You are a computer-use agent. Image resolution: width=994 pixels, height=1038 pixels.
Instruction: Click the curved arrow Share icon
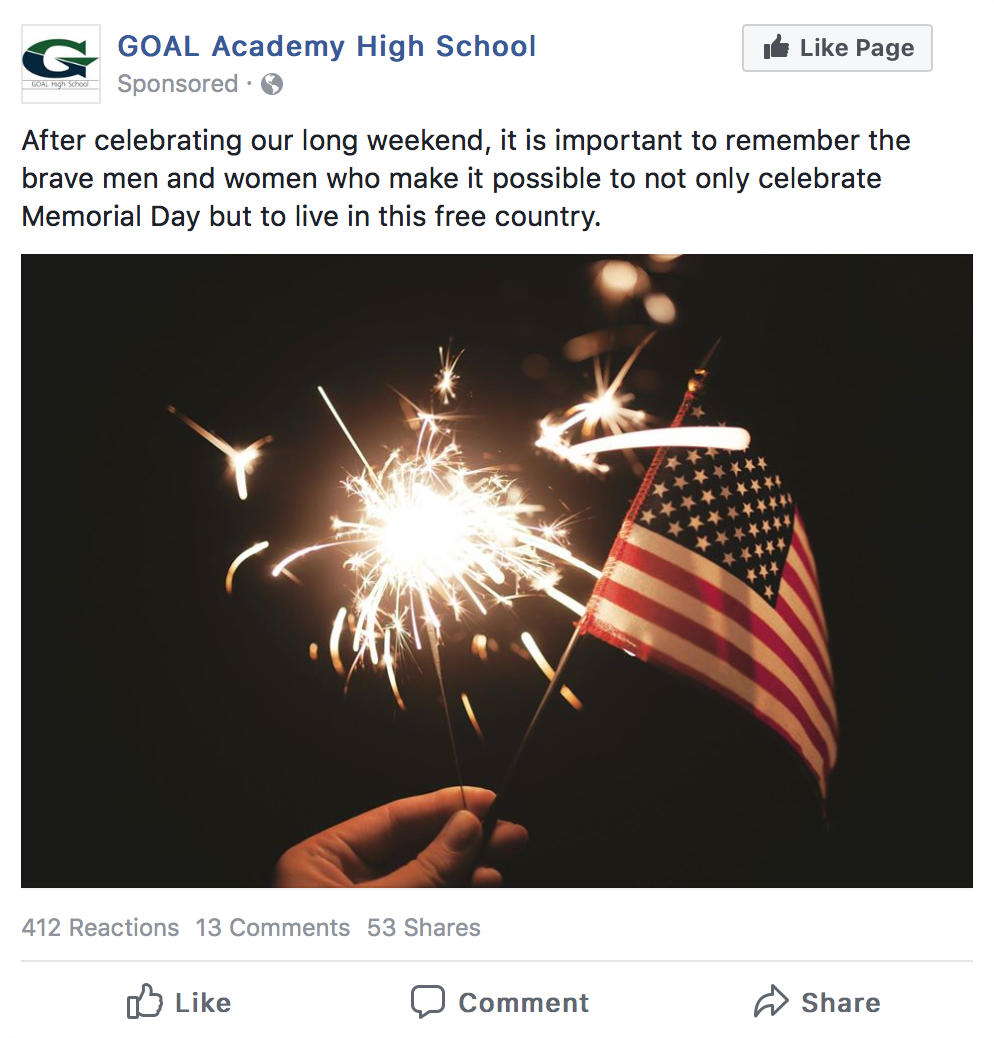pyautogui.click(x=771, y=1002)
